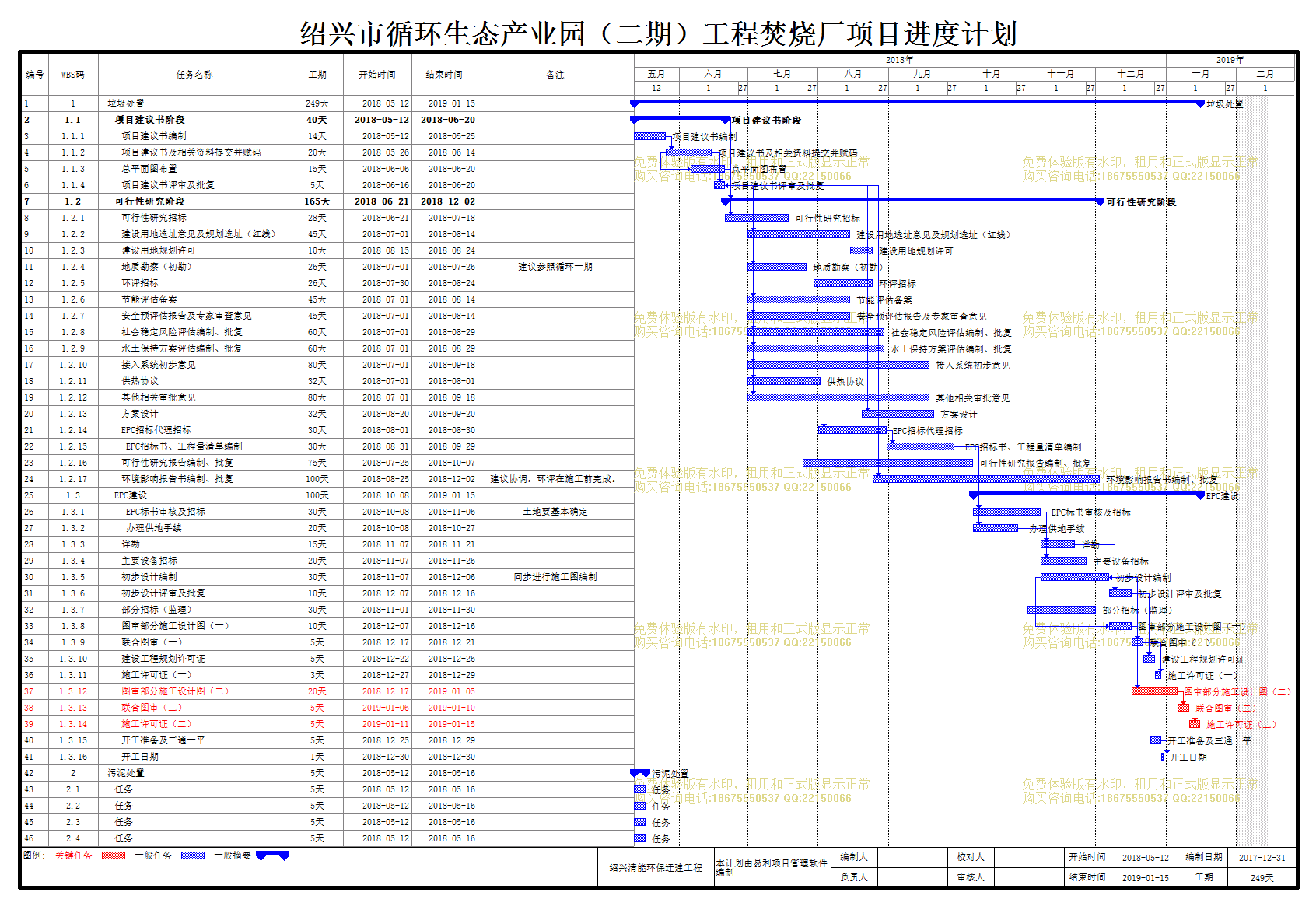Click task name 建设工程规划许可证 in the table
This screenshot has width=1316, height=906.
pos(163,659)
